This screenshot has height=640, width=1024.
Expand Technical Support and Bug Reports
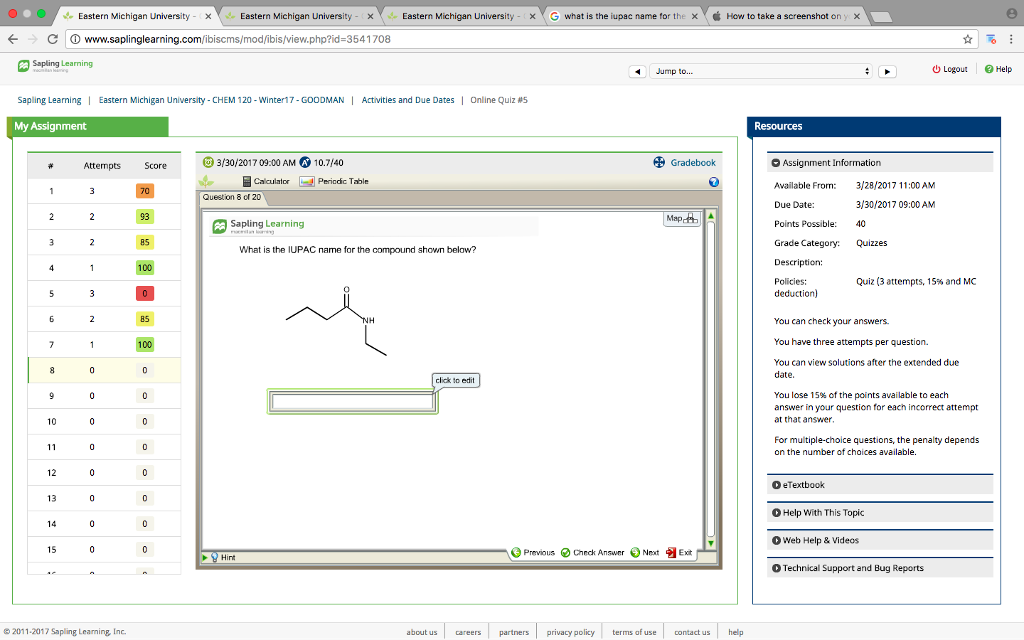880,568
